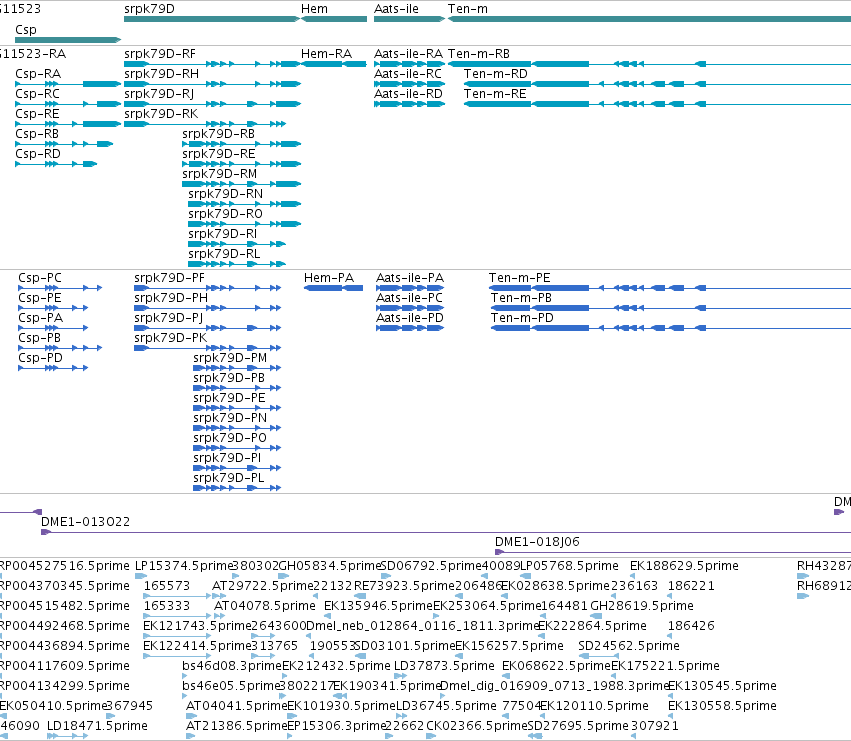Image resolution: width=851 pixels, height=741 pixels.
Task: Click the Aats-ile gene bar
Action: [x=409, y=19]
